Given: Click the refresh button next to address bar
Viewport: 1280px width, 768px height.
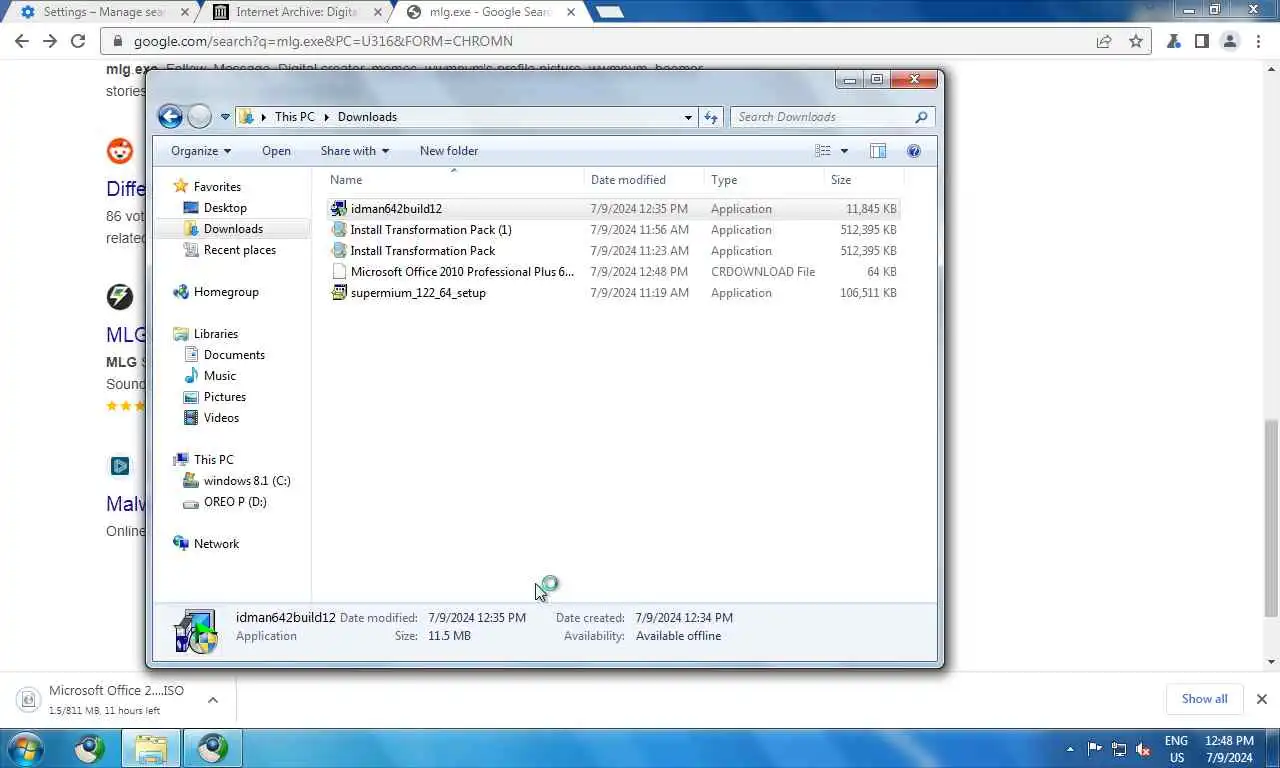Looking at the screenshot, I should (711, 117).
